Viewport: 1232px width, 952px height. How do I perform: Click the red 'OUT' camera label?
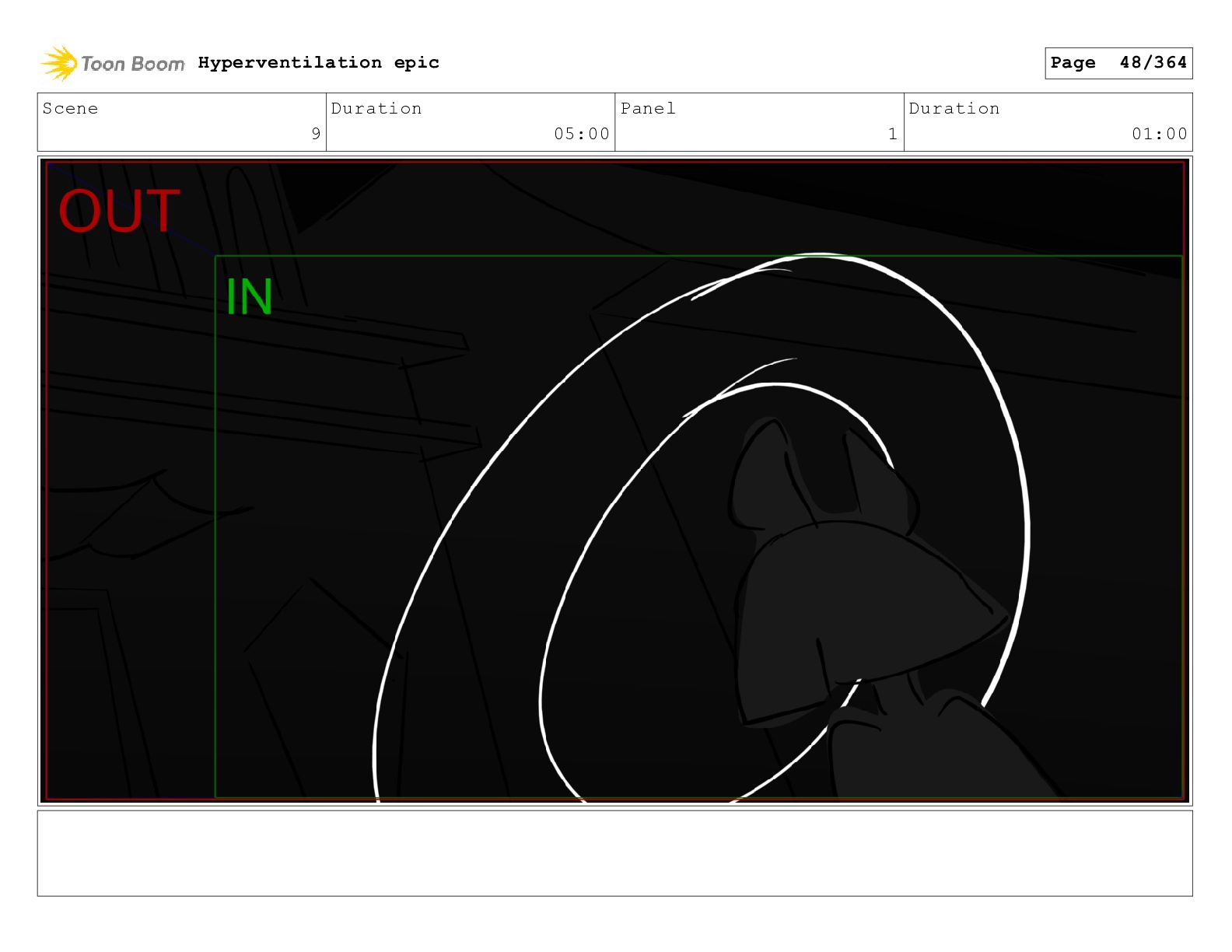pos(120,212)
